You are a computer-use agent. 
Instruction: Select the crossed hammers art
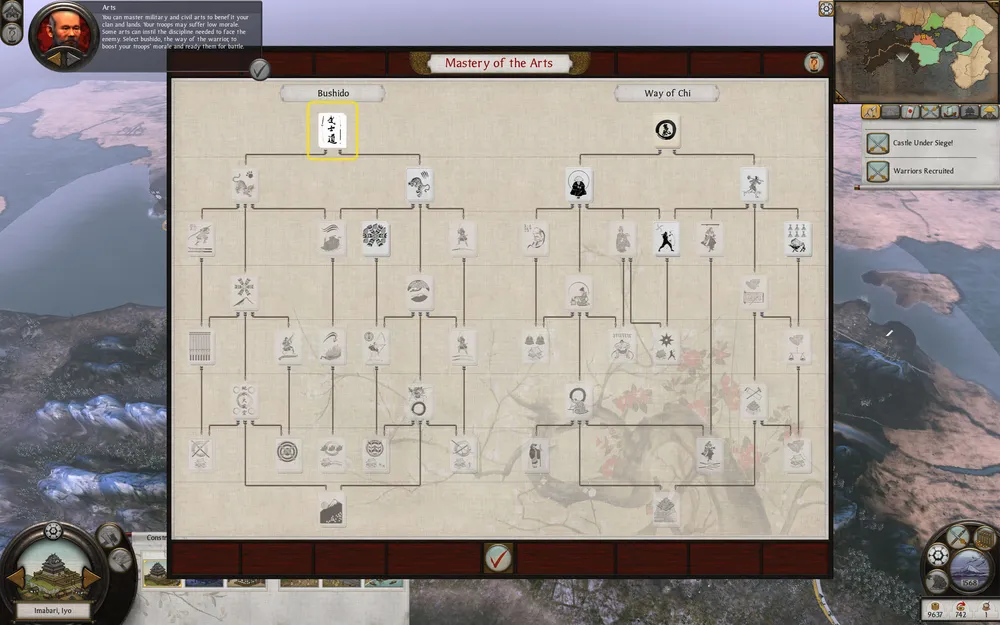click(754, 401)
